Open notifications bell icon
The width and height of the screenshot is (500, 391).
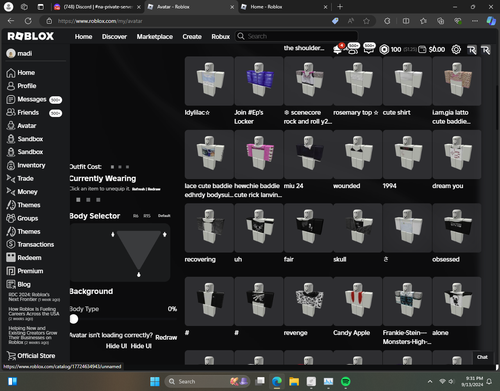(337, 50)
